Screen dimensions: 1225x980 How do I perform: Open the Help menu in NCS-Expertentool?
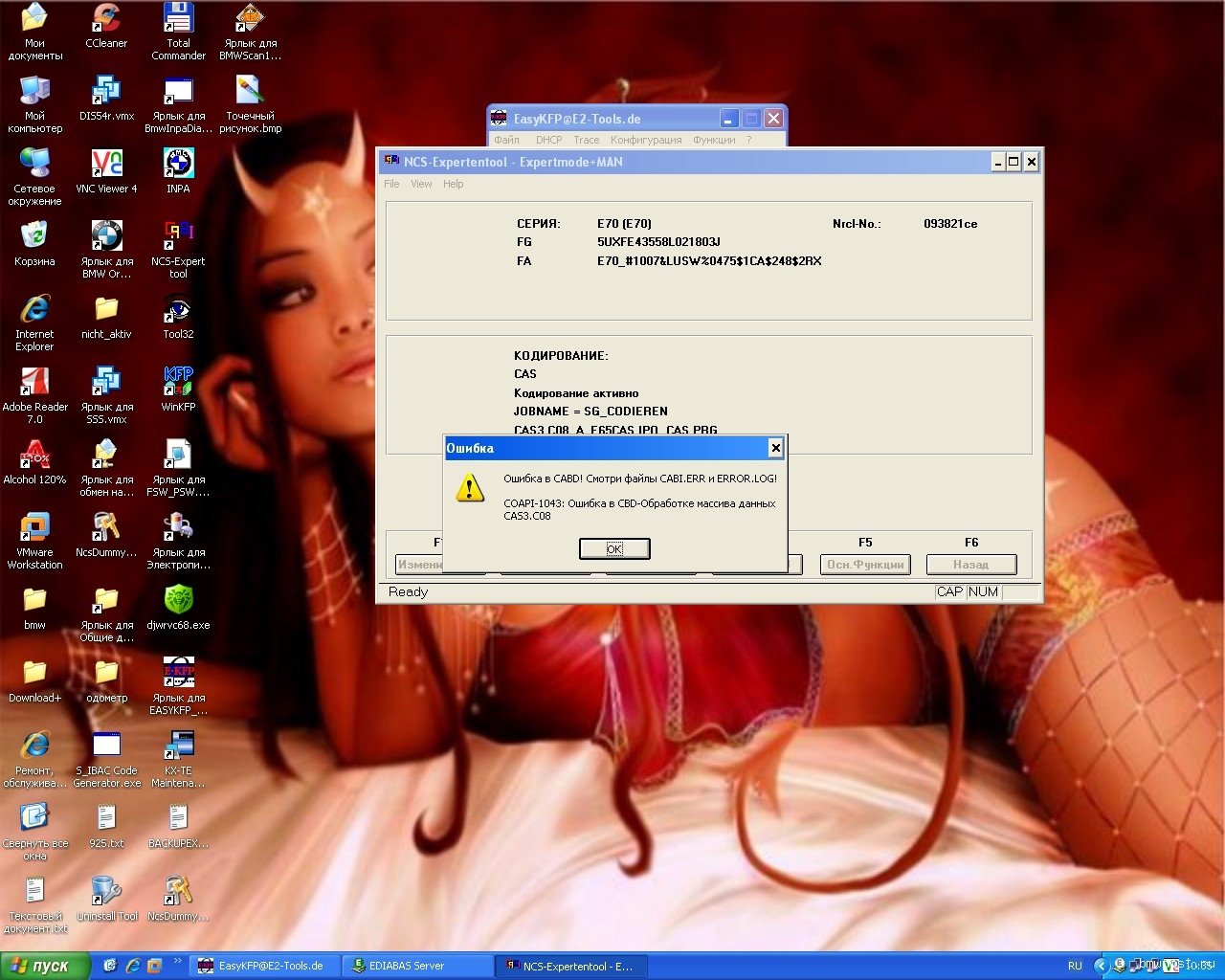click(453, 184)
